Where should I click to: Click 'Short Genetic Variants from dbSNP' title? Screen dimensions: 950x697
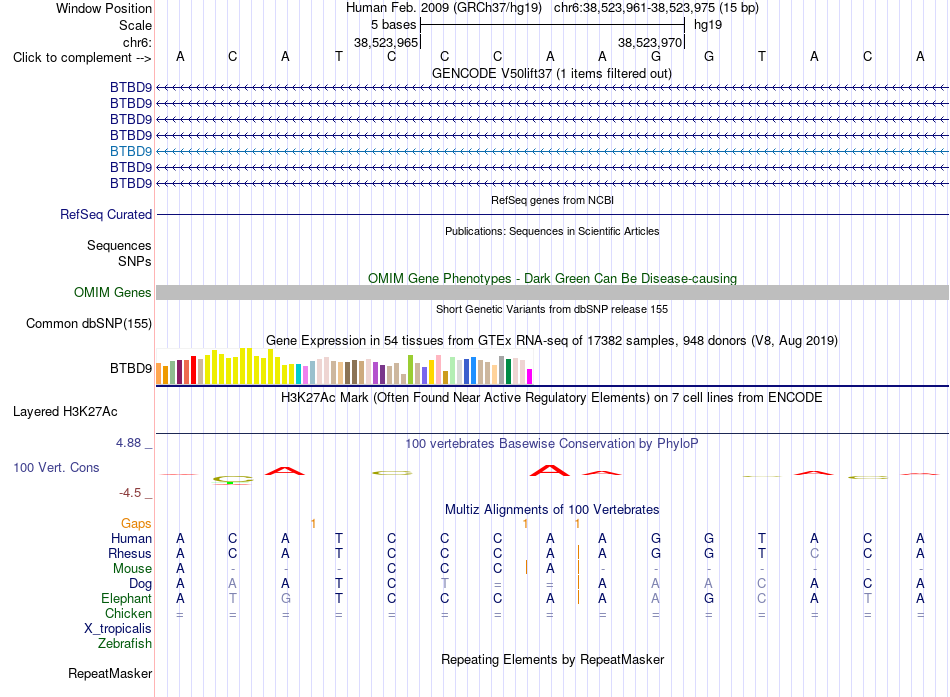tap(552, 309)
